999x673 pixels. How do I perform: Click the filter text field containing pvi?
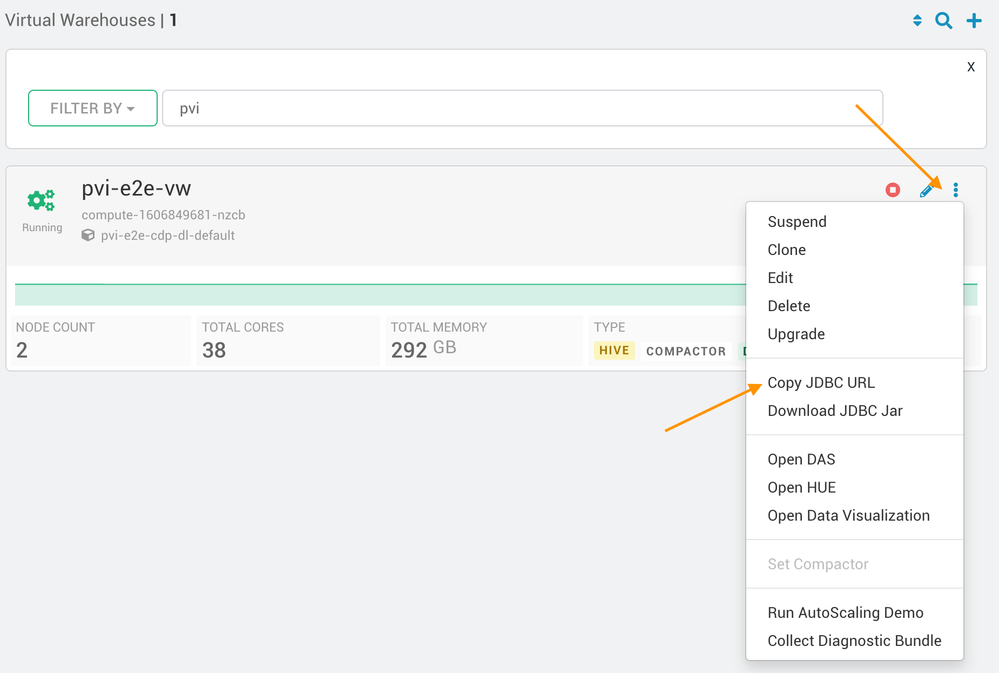pyautogui.click(x=522, y=108)
